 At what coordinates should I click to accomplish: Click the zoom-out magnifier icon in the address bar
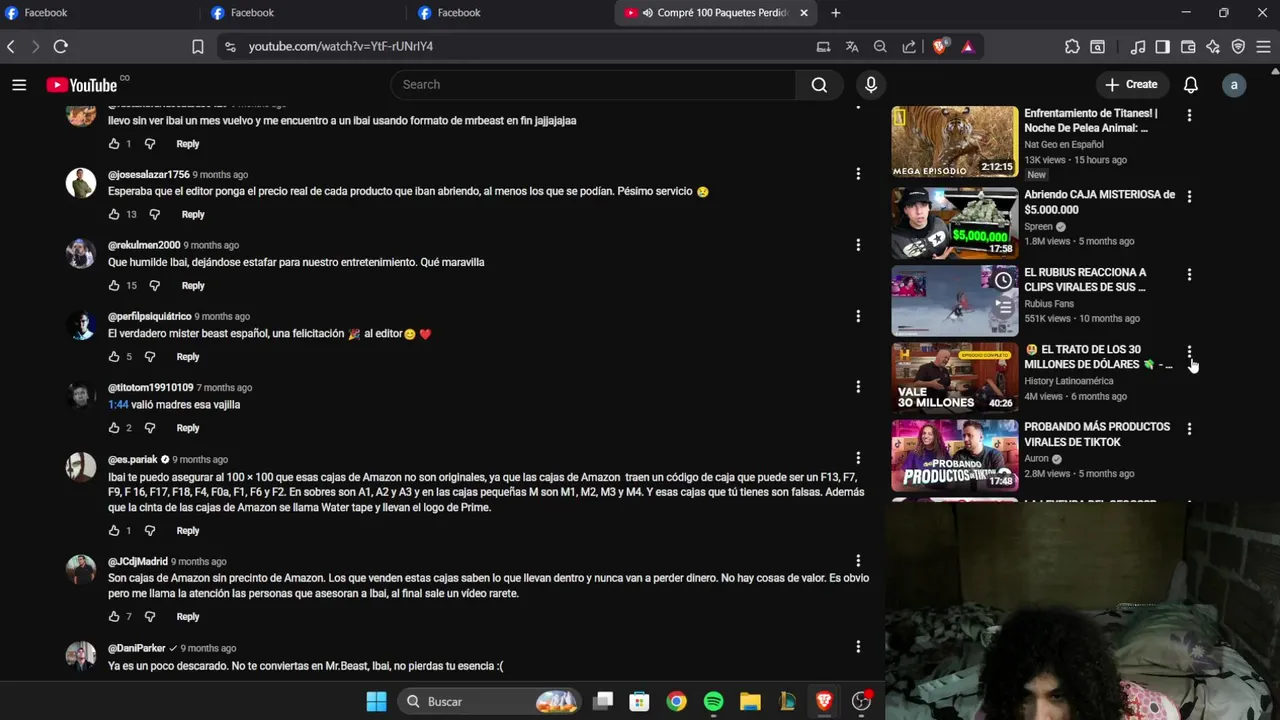pos(880,46)
